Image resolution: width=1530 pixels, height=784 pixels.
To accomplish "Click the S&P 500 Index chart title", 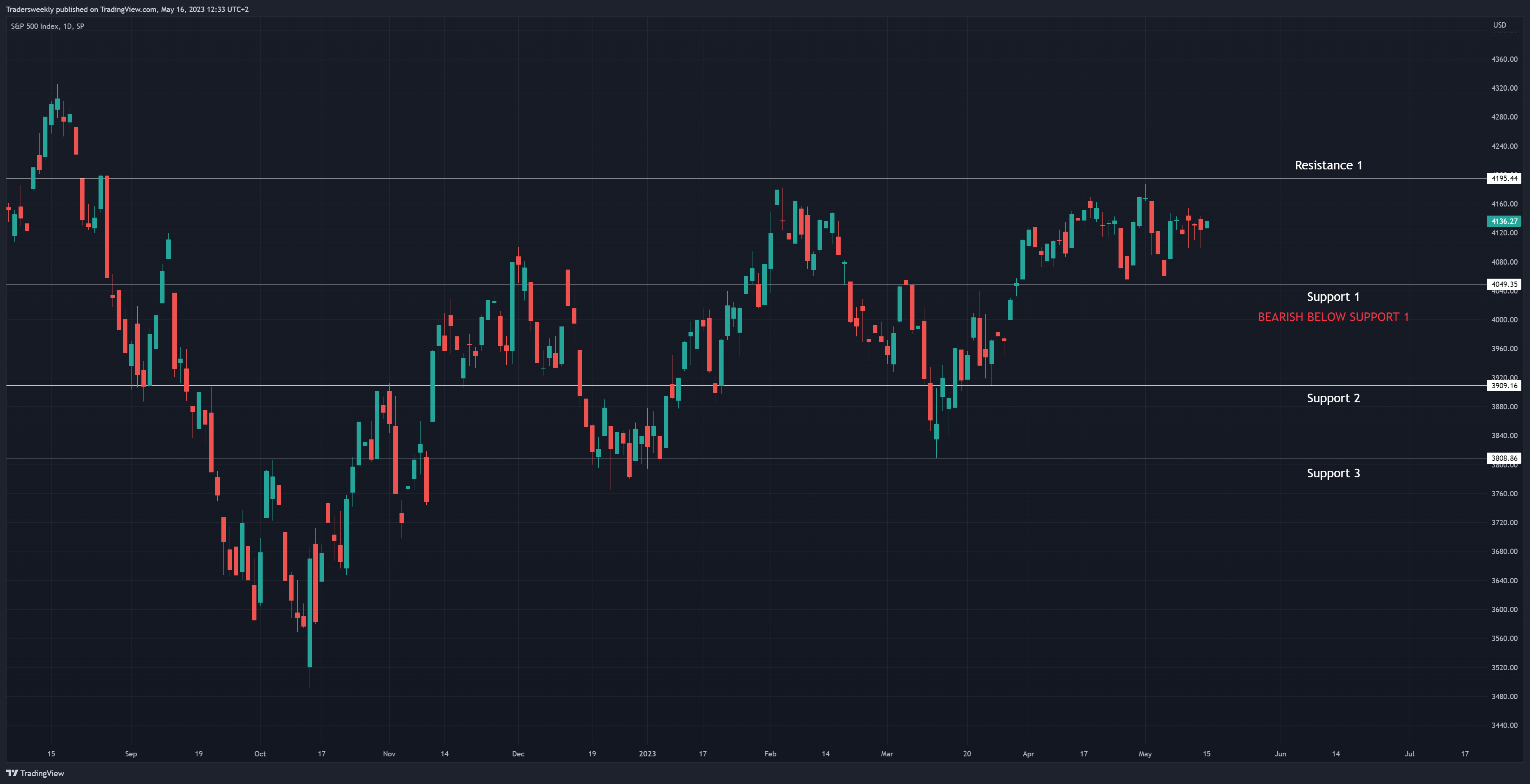I will 47,26.
